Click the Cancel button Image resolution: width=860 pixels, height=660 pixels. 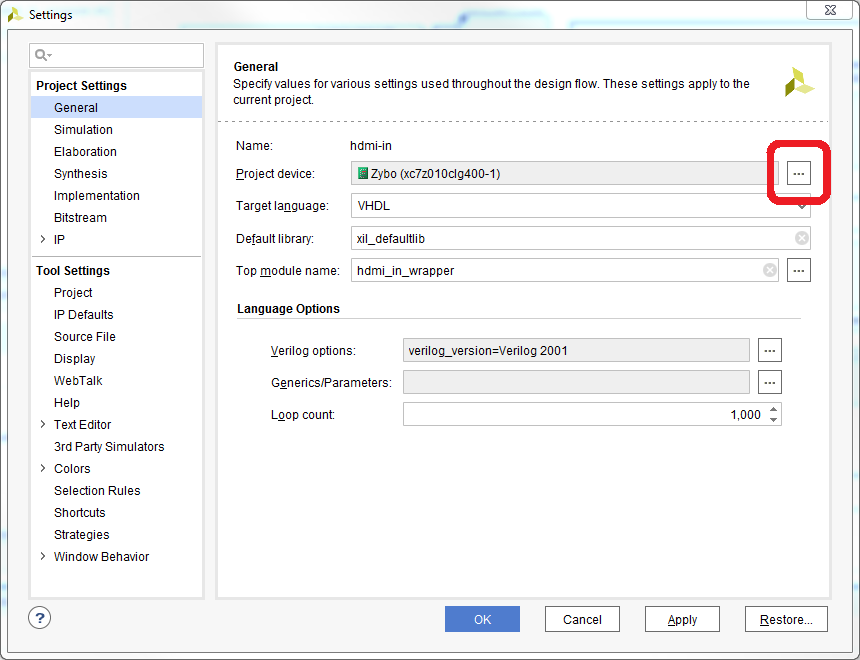coord(582,619)
